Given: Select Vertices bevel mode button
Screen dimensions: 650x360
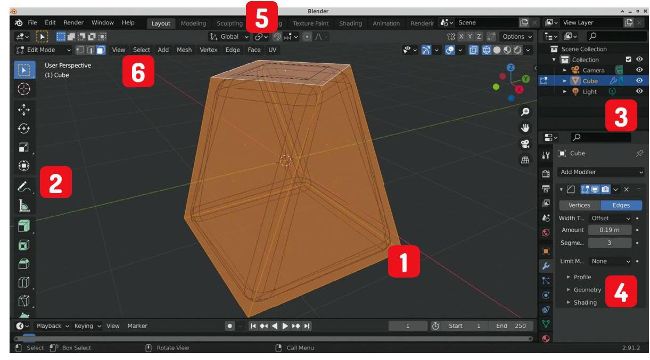Looking at the screenshot, I should [580, 205].
